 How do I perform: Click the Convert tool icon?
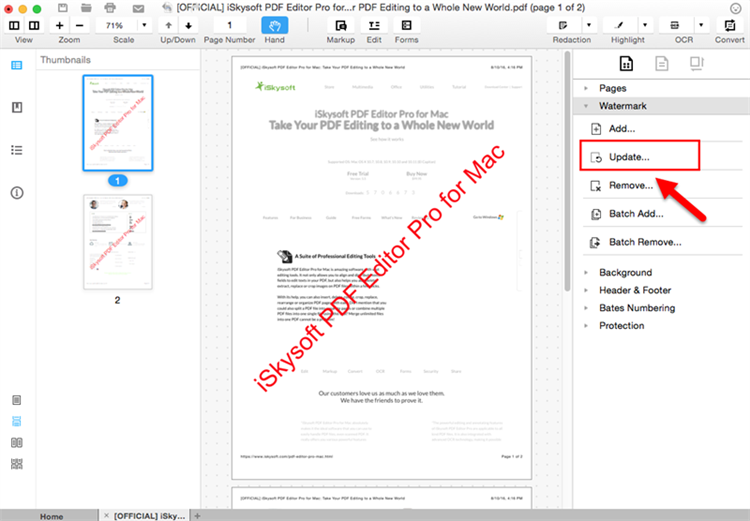[x=730, y=25]
